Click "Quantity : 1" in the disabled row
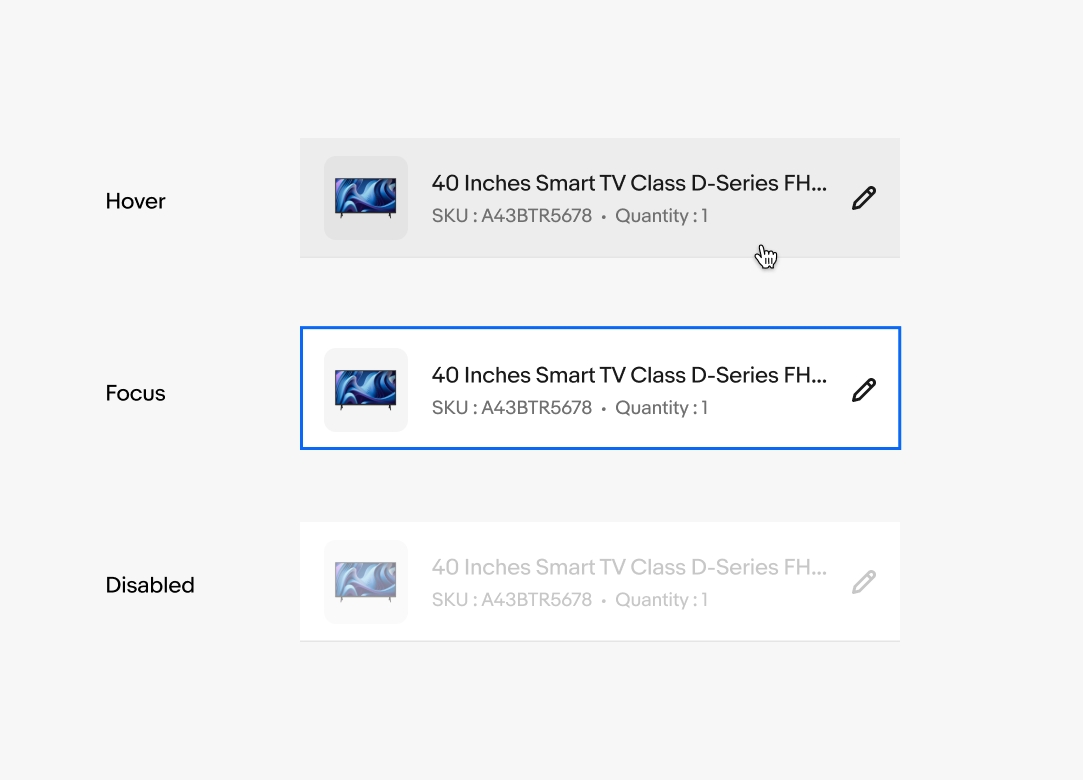Screen dimensions: 1083x780 click(661, 600)
